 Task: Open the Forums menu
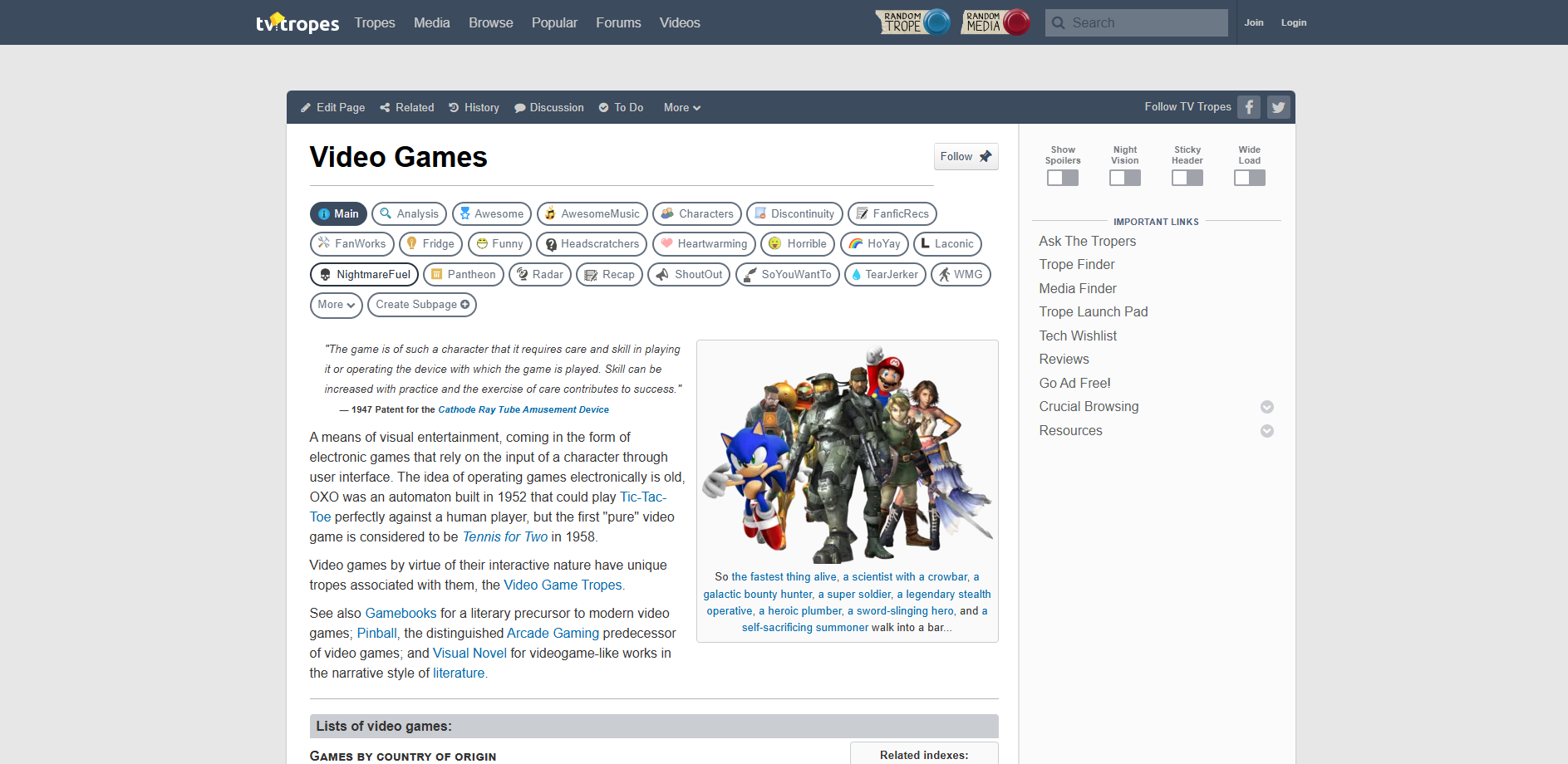(618, 22)
